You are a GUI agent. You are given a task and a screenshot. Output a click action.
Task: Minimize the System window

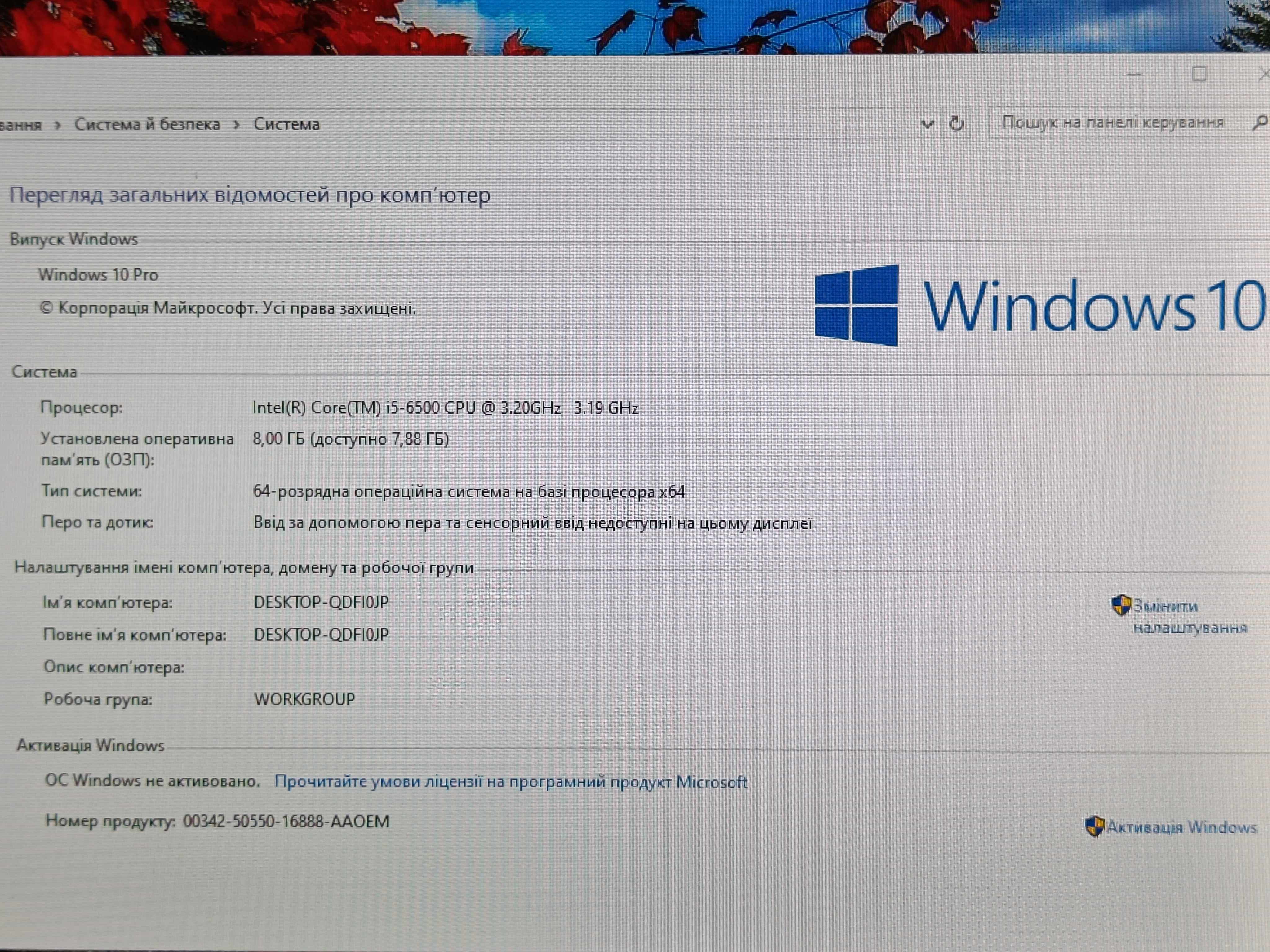click(1134, 74)
